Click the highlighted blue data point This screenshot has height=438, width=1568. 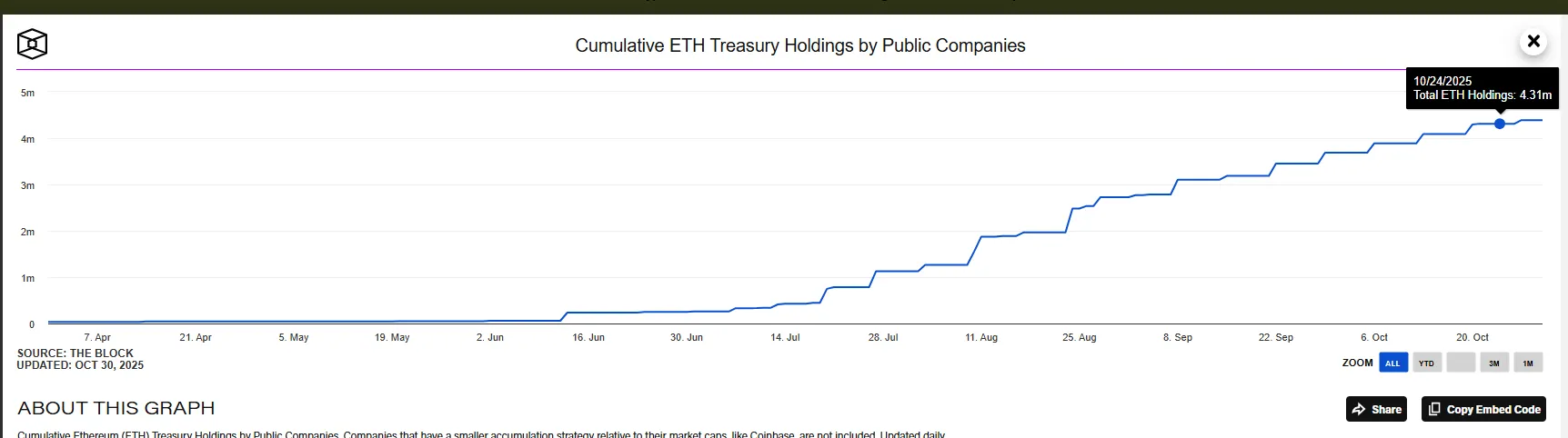click(x=1500, y=124)
